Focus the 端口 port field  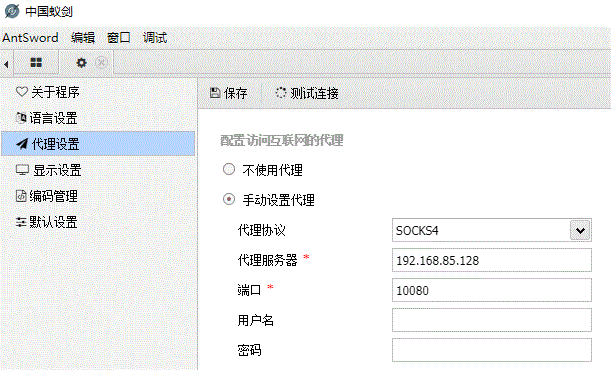[x=492, y=290]
